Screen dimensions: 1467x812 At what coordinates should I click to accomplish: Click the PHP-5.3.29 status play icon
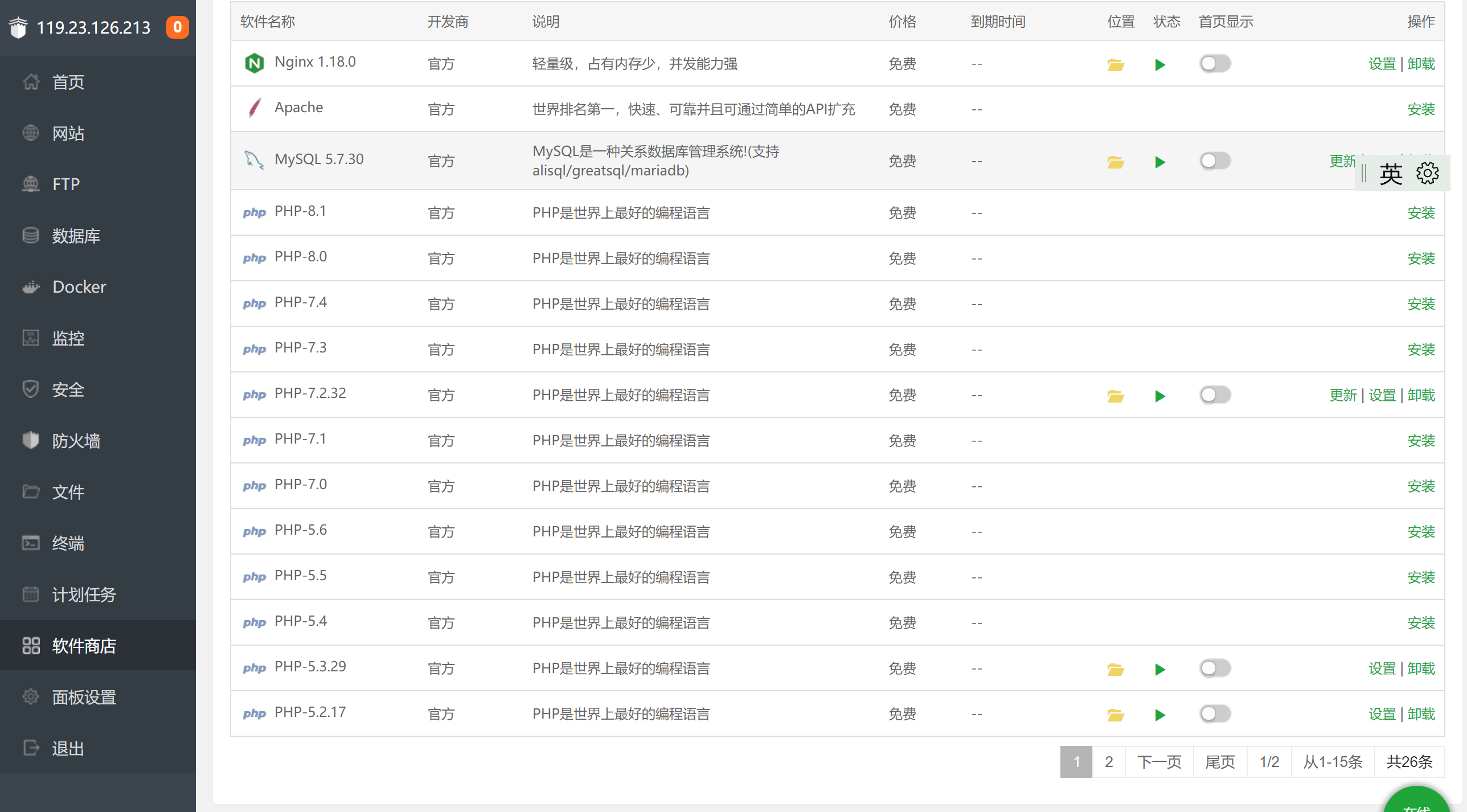(1159, 669)
